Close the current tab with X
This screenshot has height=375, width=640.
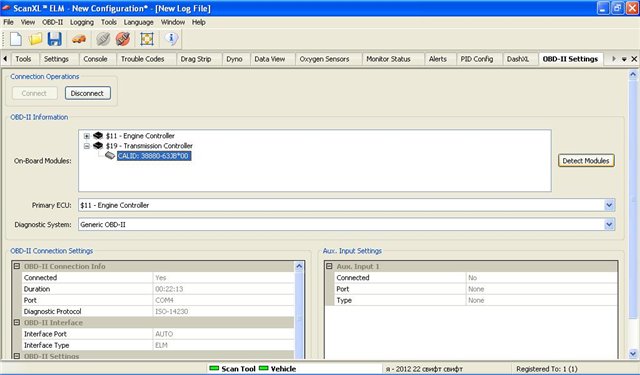(634, 59)
